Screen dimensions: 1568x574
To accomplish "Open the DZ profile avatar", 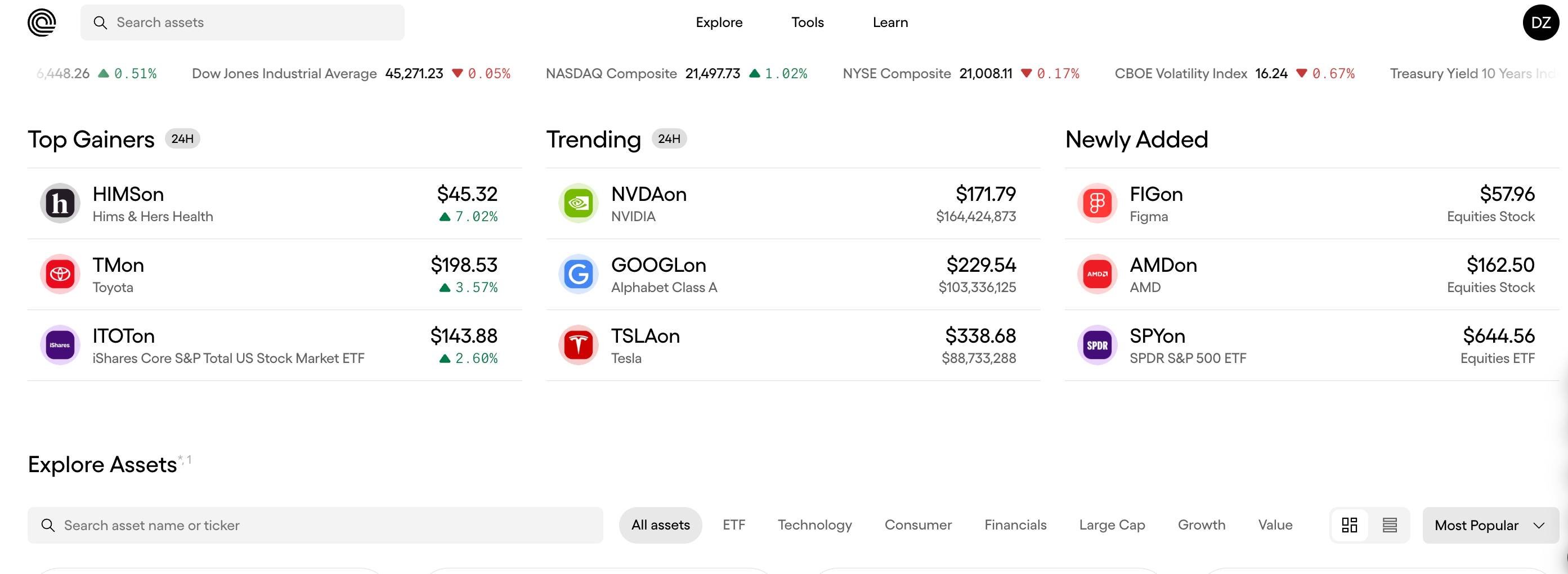I will [x=1540, y=23].
